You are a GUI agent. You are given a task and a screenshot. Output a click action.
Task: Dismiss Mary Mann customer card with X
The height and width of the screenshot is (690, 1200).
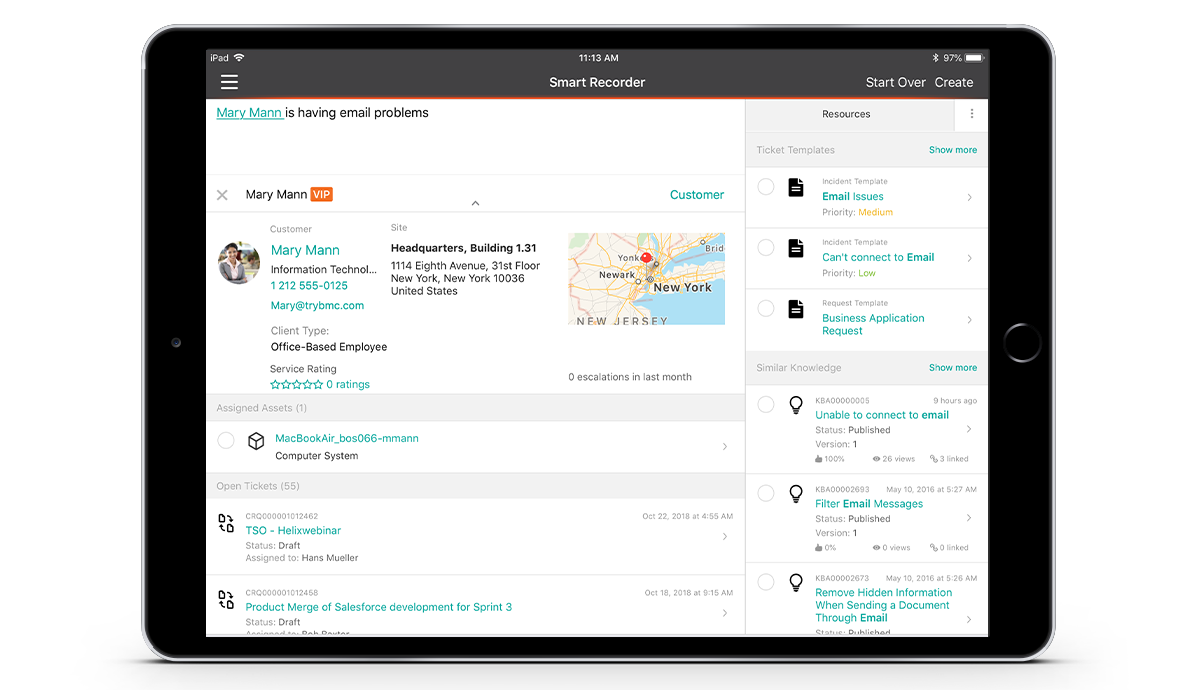[222, 195]
